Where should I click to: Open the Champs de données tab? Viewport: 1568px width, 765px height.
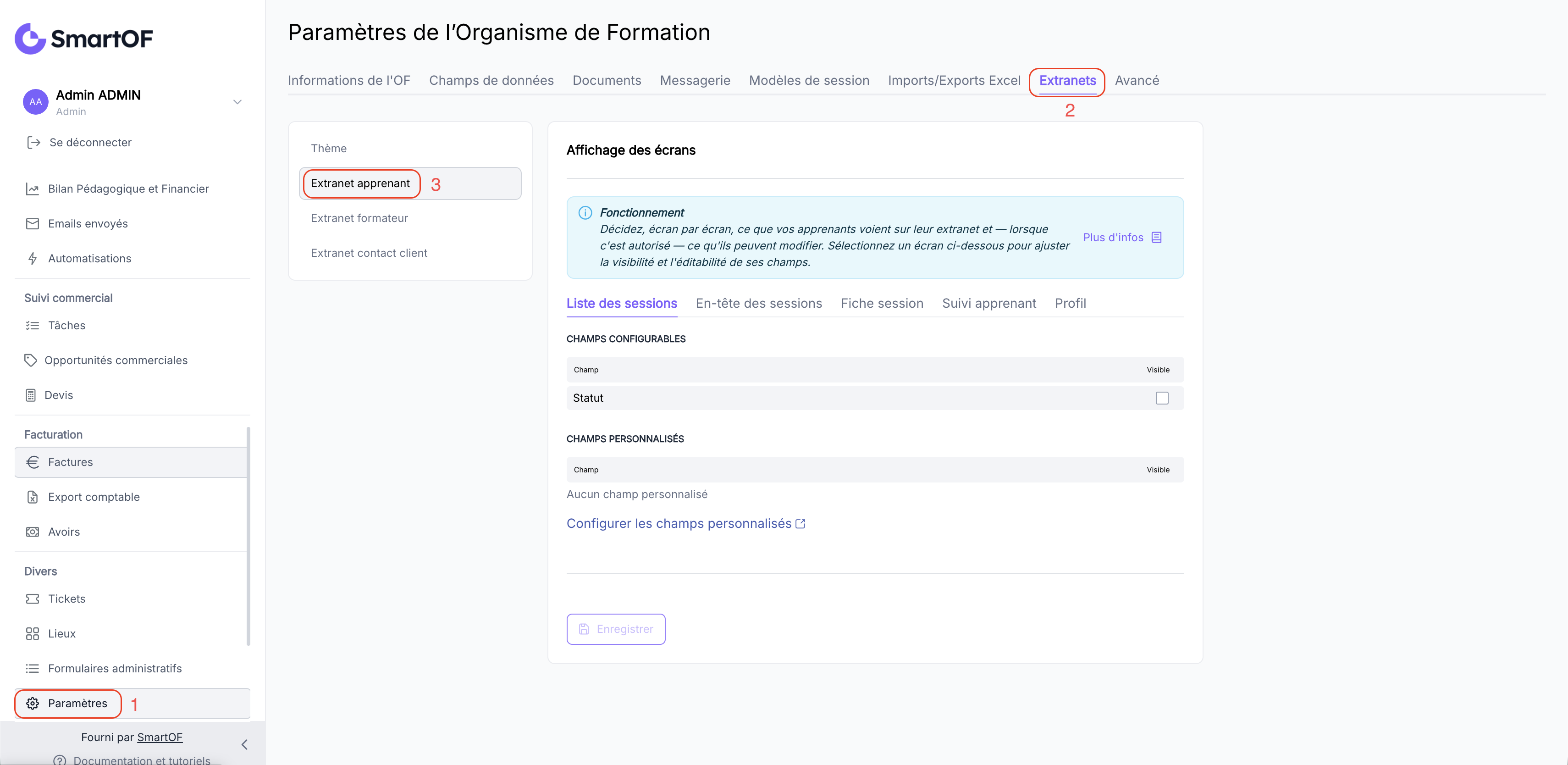pyautogui.click(x=491, y=80)
